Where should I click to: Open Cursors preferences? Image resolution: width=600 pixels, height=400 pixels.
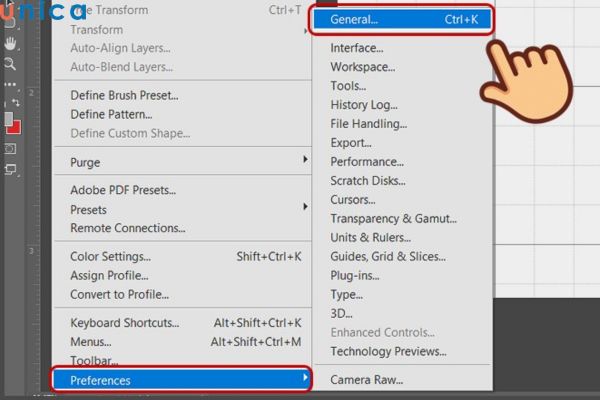(402, 200)
